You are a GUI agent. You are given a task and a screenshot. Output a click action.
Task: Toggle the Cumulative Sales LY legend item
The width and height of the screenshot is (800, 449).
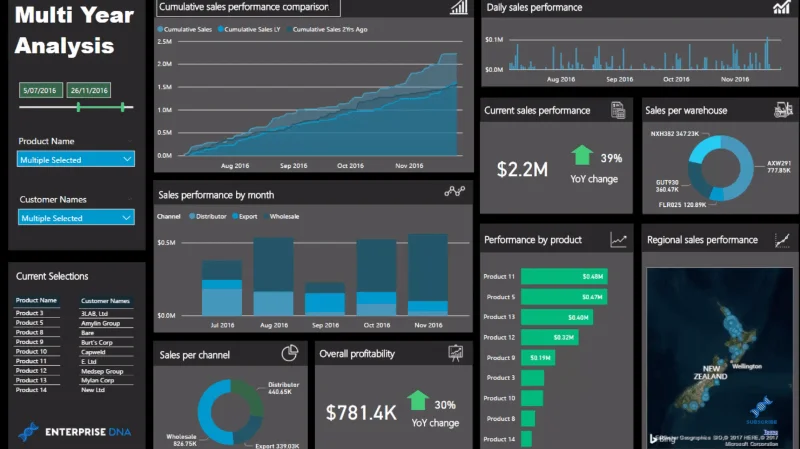[249, 30]
